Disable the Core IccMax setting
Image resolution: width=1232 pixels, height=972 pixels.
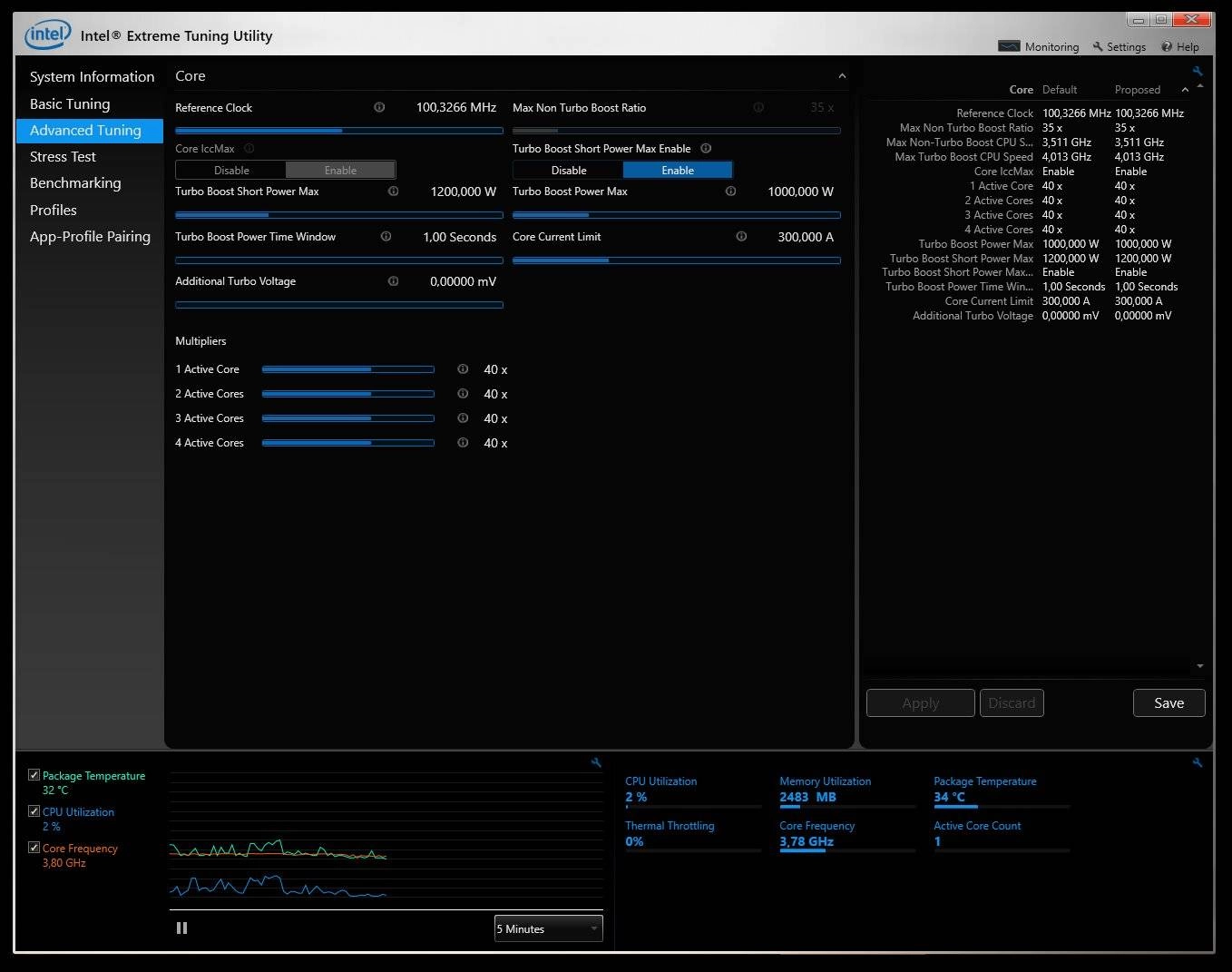tap(230, 170)
